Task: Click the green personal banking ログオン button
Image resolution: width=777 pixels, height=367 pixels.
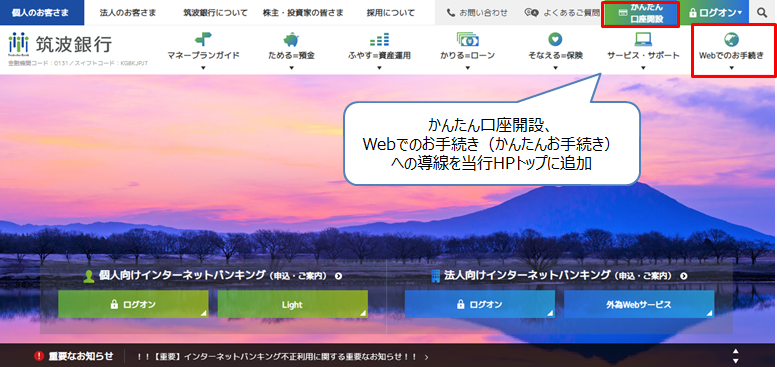Action: 133,304
